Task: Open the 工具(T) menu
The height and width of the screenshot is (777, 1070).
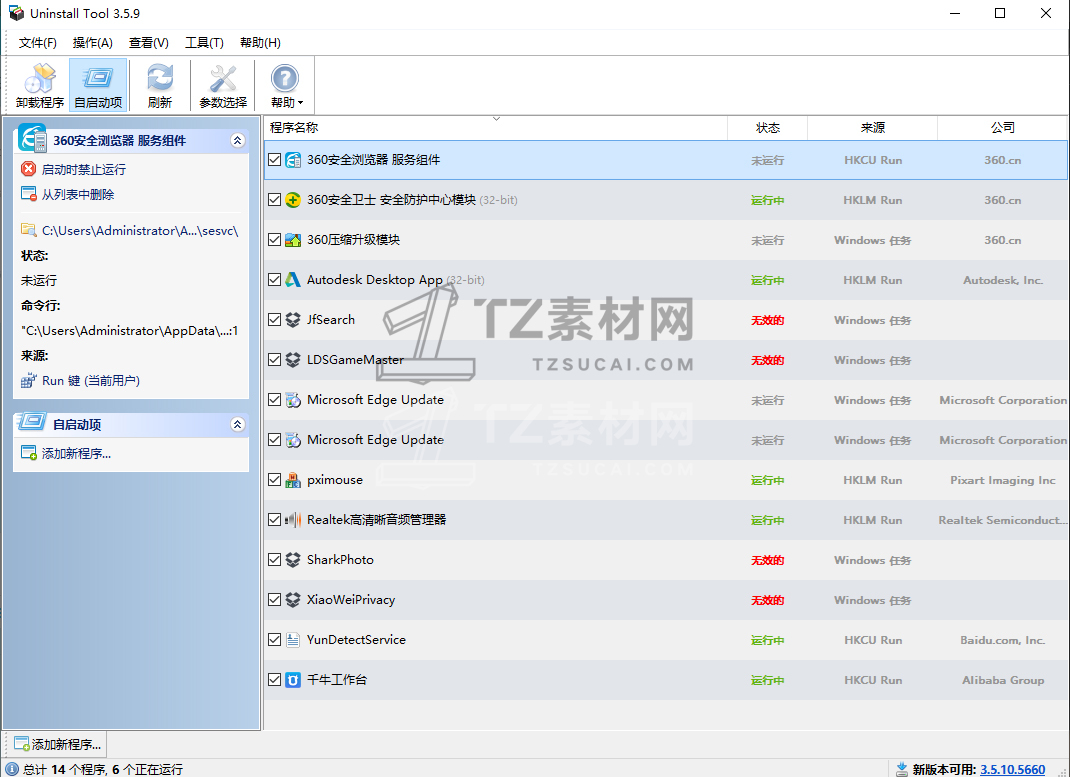Action: (x=204, y=42)
